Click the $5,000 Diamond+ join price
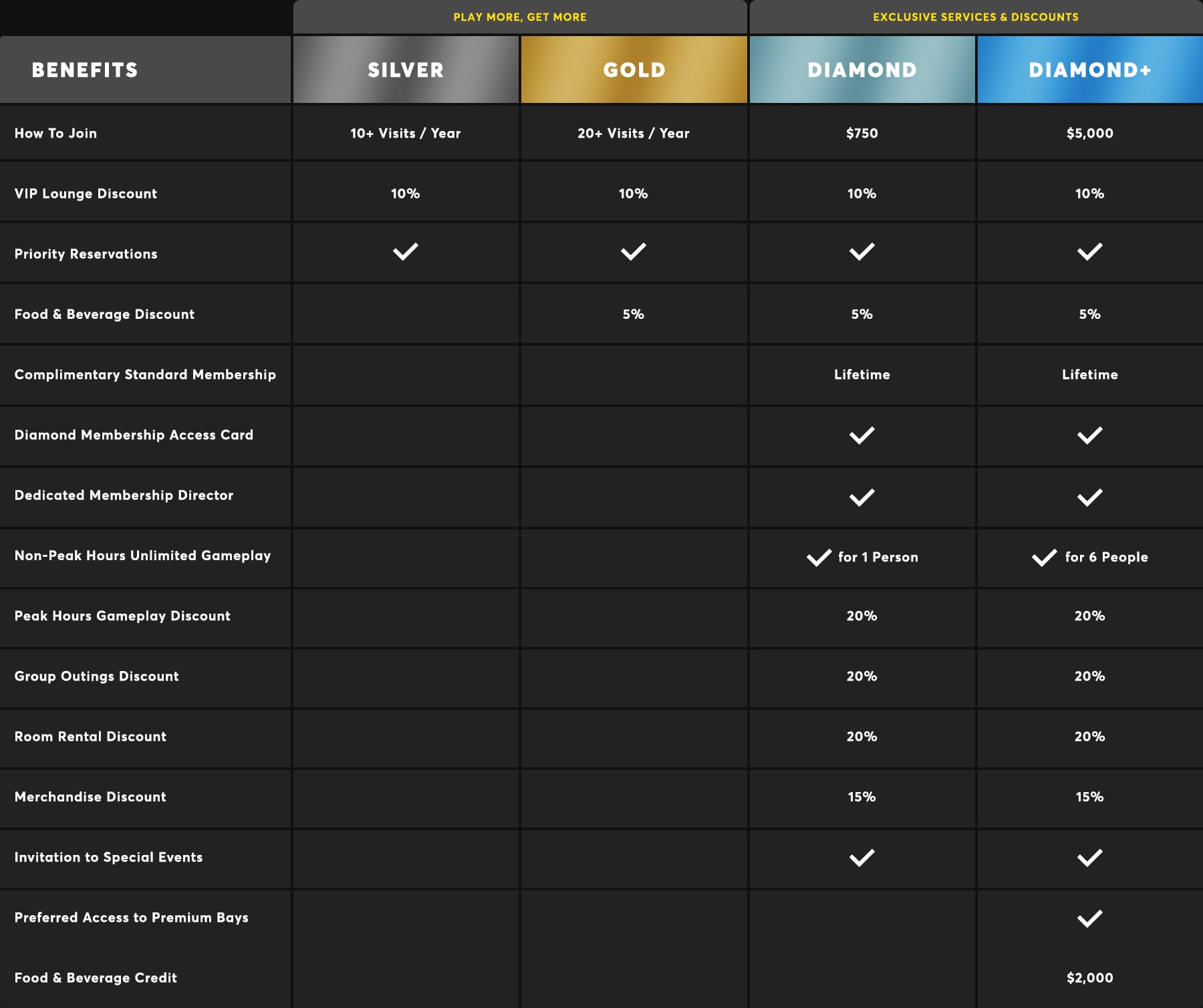The image size is (1203, 1008). pyautogui.click(x=1089, y=133)
